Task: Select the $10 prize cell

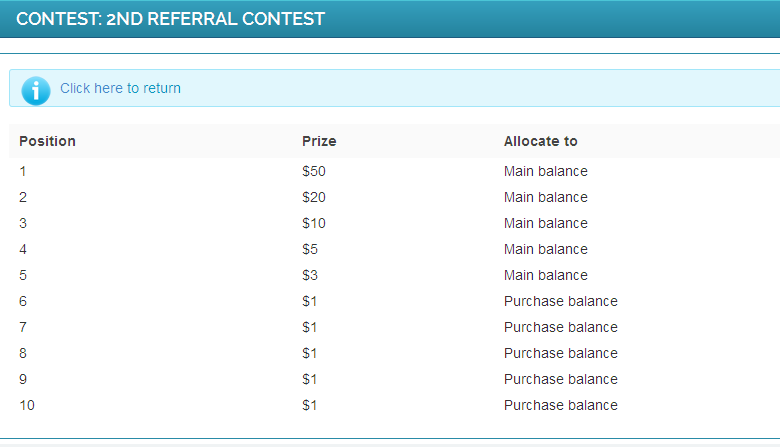Action: (x=314, y=223)
